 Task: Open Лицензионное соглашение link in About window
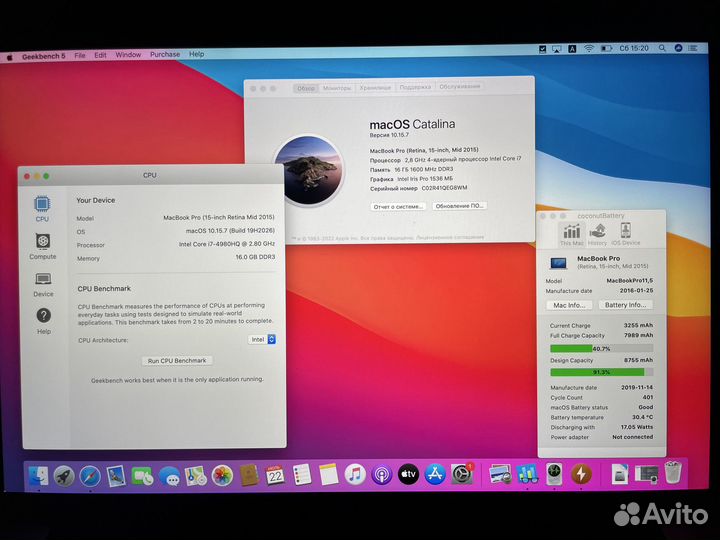(450, 237)
